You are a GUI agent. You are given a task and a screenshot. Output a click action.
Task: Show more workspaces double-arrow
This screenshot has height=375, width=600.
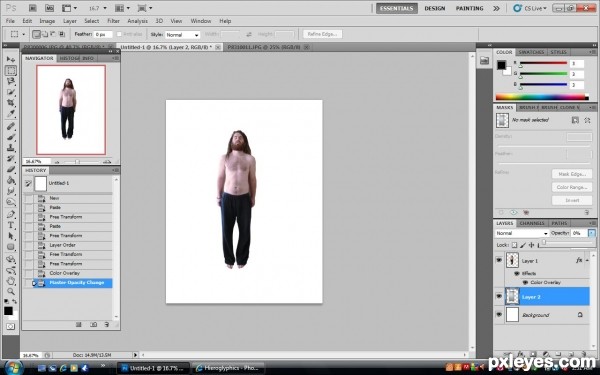point(496,8)
